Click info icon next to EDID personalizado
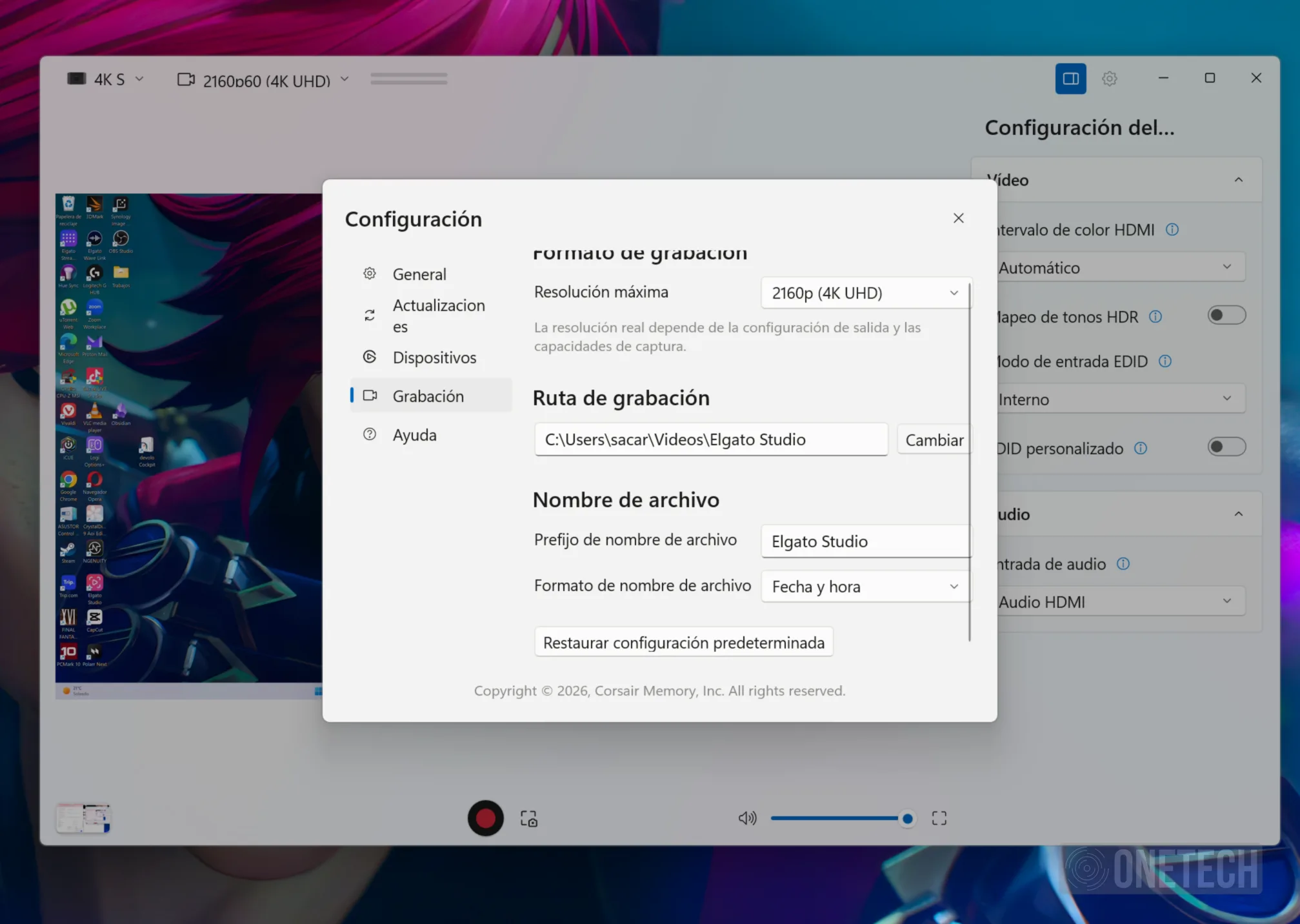The height and width of the screenshot is (924, 1300). (1141, 448)
